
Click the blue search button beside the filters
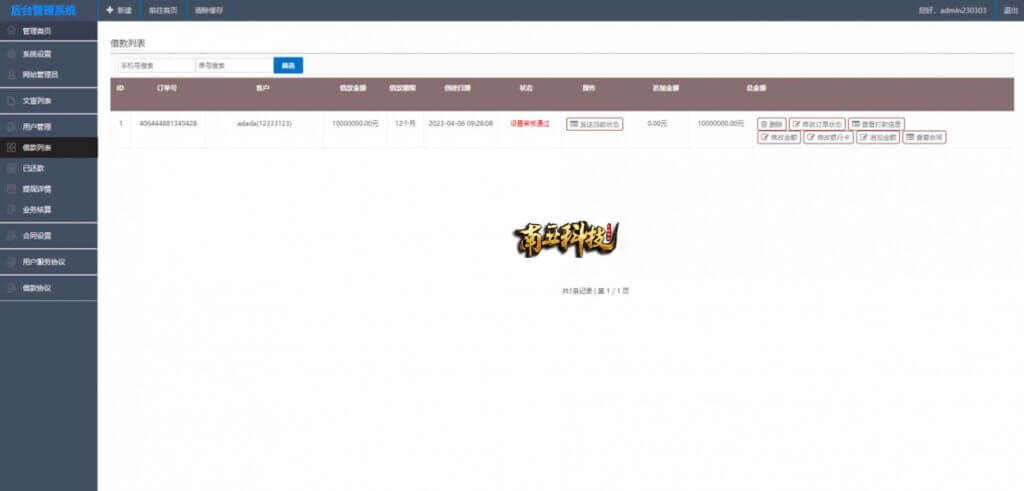[x=288, y=65]
